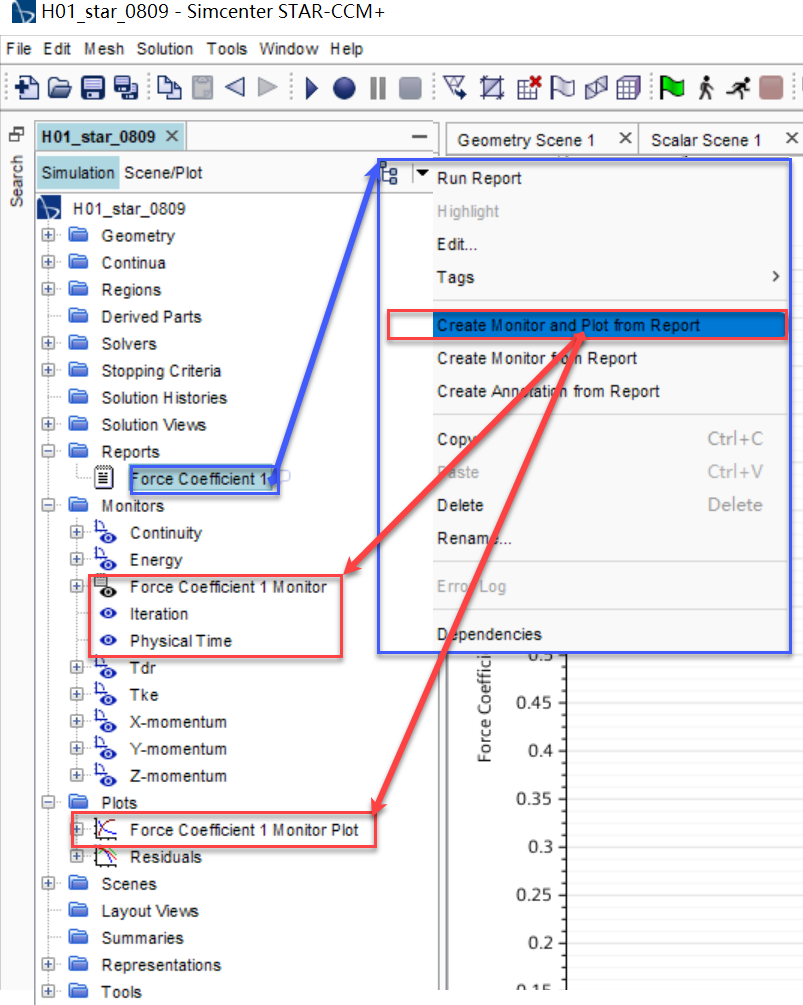Click the pause bars toolbar icon

click(x=378, y=88)
